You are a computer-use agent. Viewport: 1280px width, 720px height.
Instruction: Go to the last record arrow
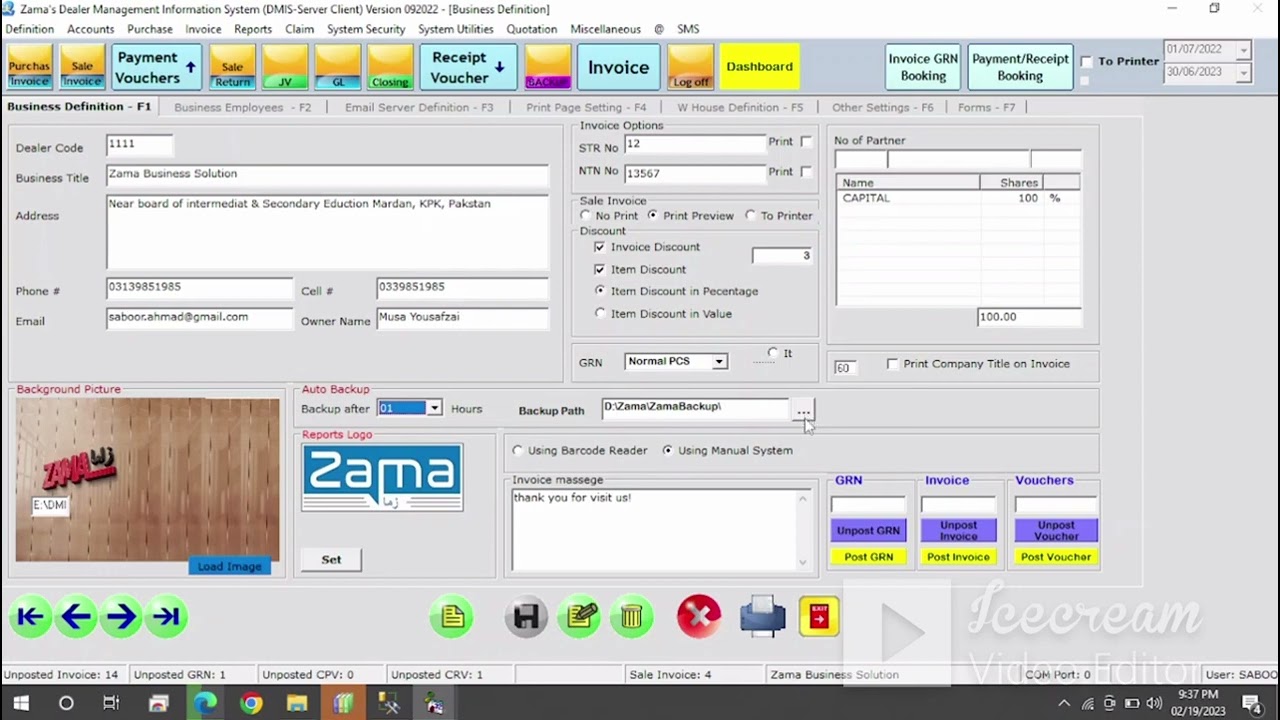[166, 617]
